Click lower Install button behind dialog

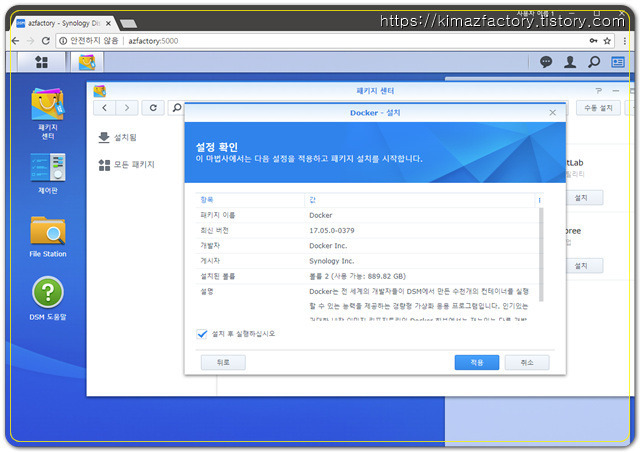click(x=584, y=266)
